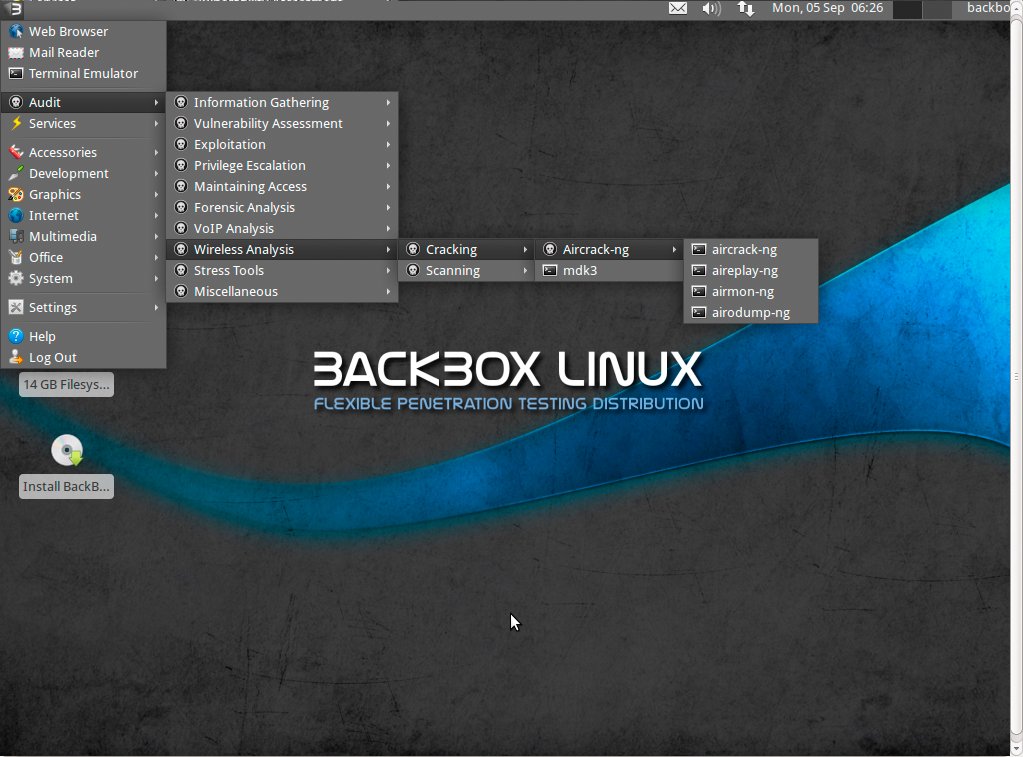
Task: Click the Graphics palette icon
Action: tap(16, 194)
